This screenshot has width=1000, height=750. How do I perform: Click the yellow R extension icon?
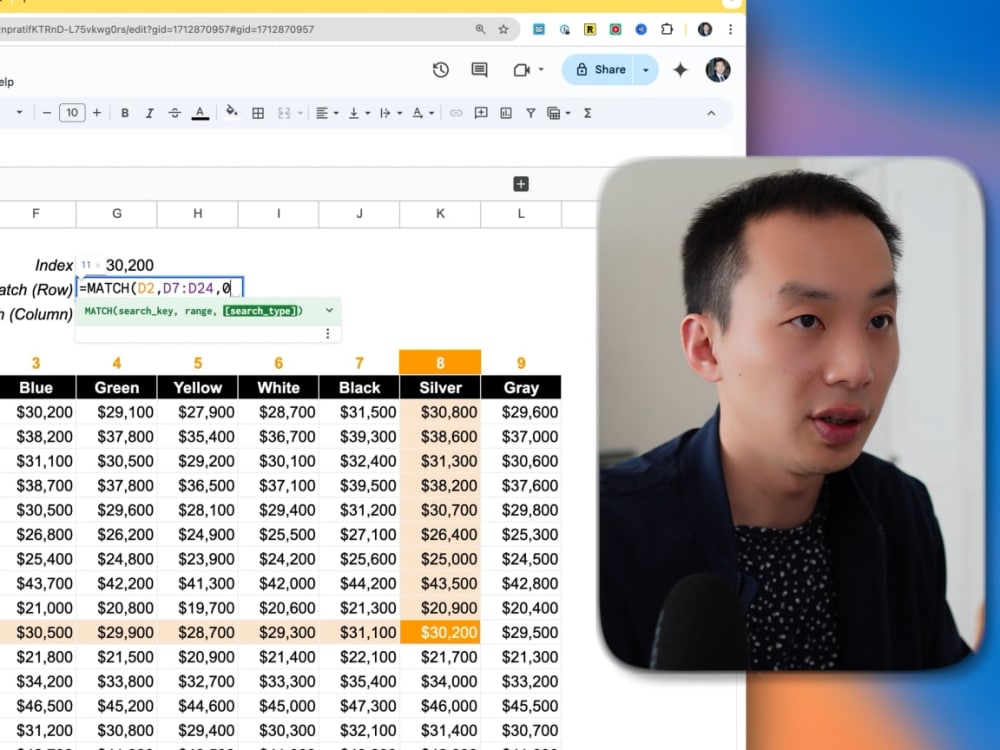pos(590,29)
